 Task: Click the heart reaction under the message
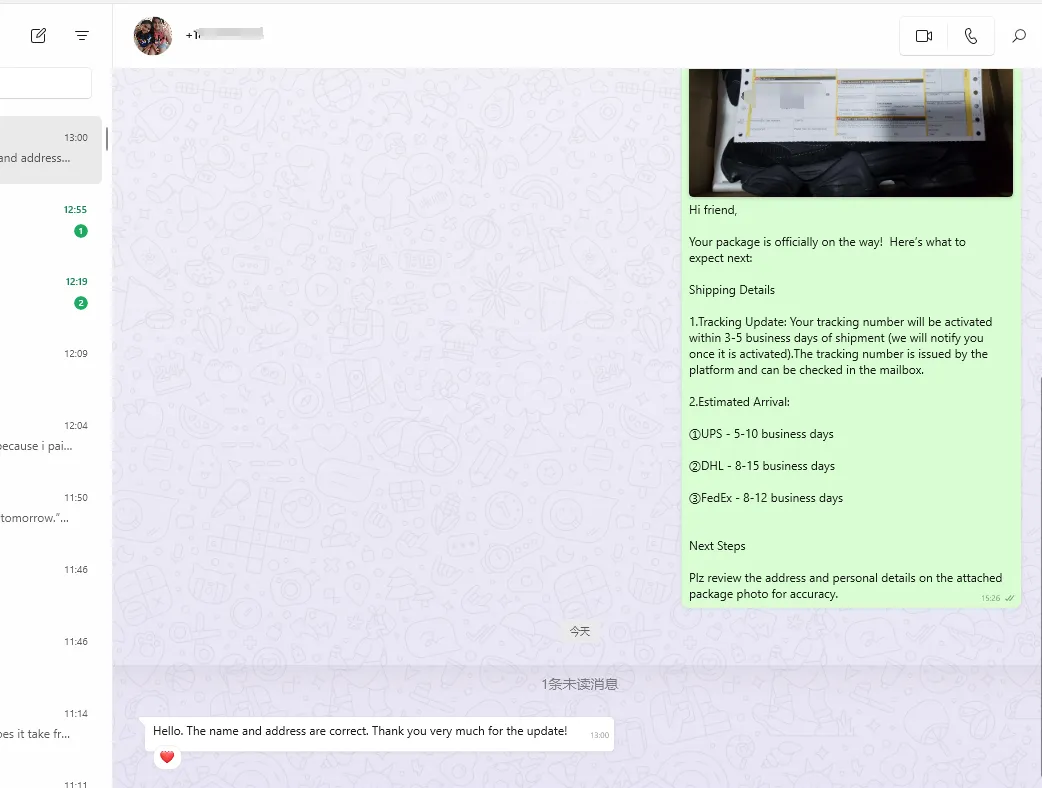click(167, 757)
